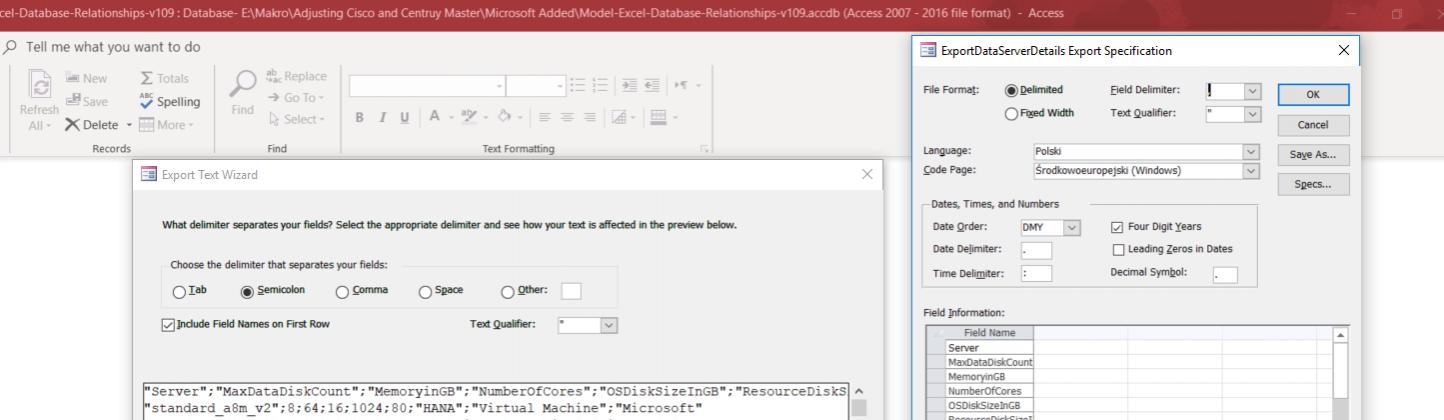Select the Tab delimiter option

181,291
